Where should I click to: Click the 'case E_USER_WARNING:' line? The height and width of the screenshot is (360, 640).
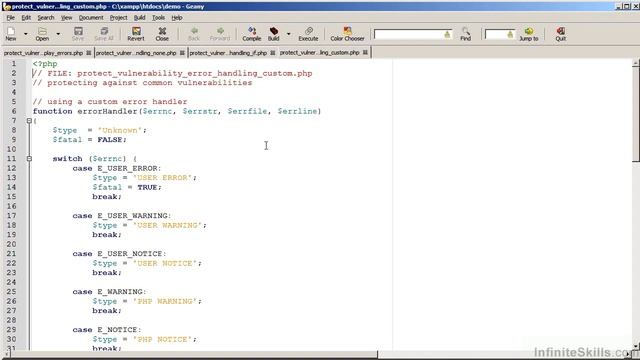pos(122,216)
